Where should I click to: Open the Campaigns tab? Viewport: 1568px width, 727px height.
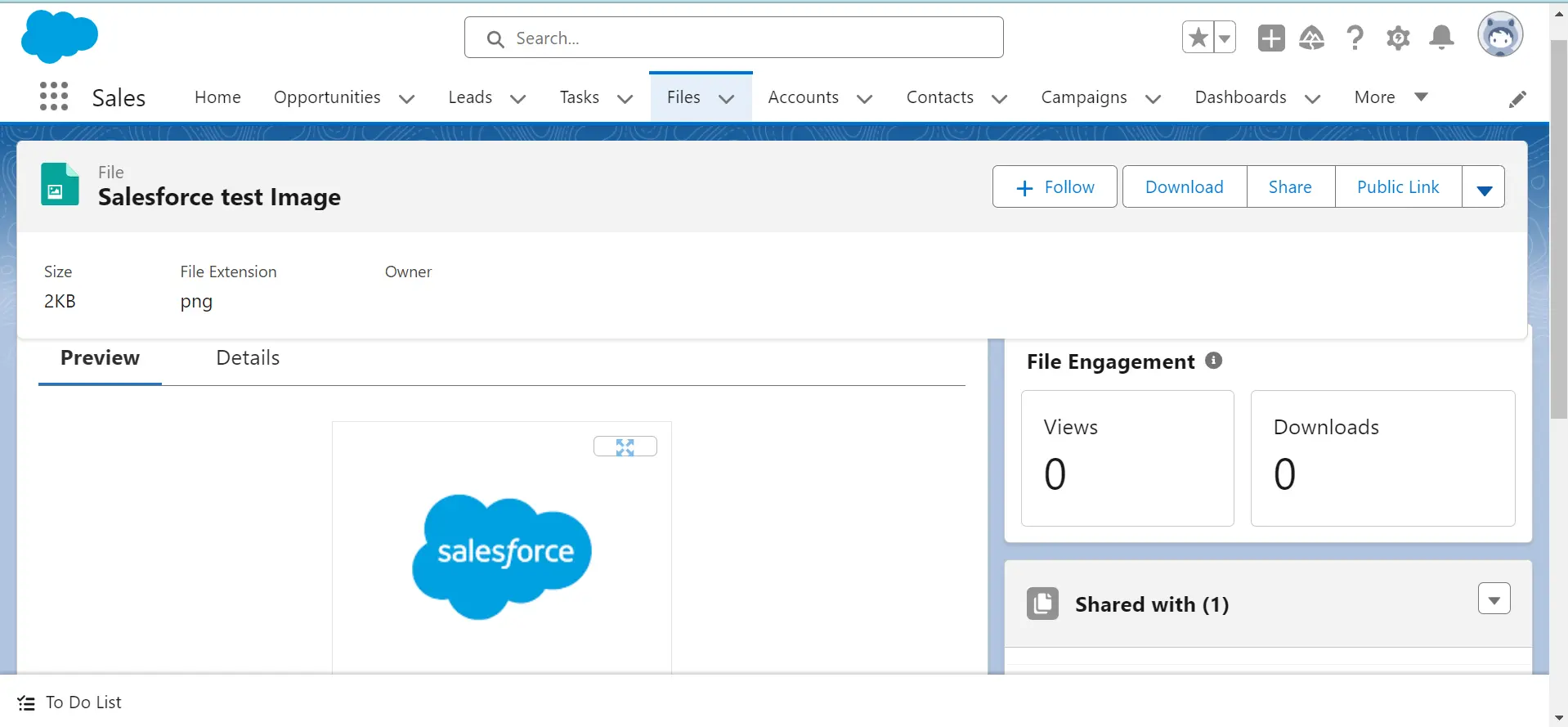click(x=1084, y=97)
